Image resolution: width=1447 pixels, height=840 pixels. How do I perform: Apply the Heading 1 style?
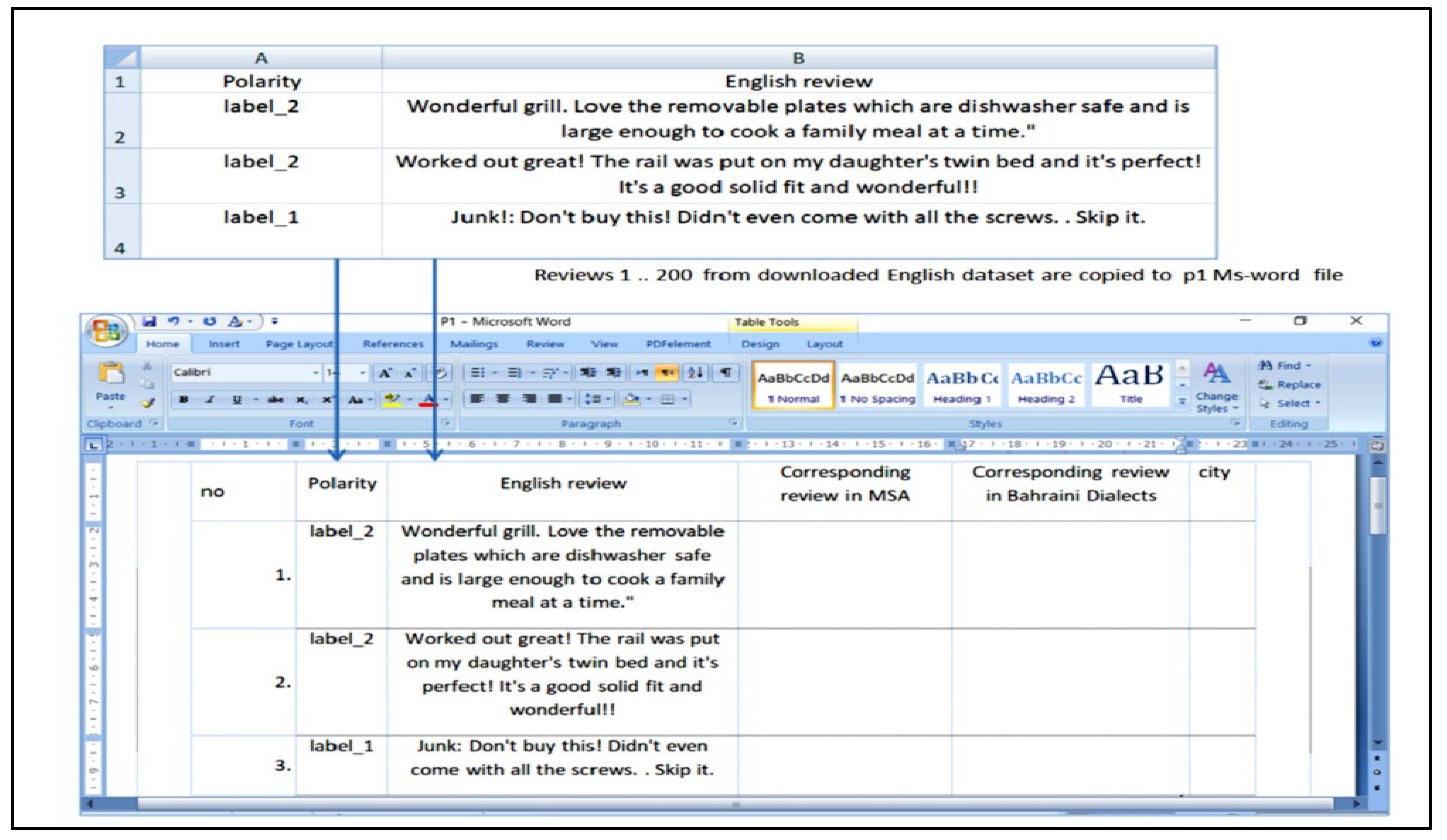coord(962,386)
